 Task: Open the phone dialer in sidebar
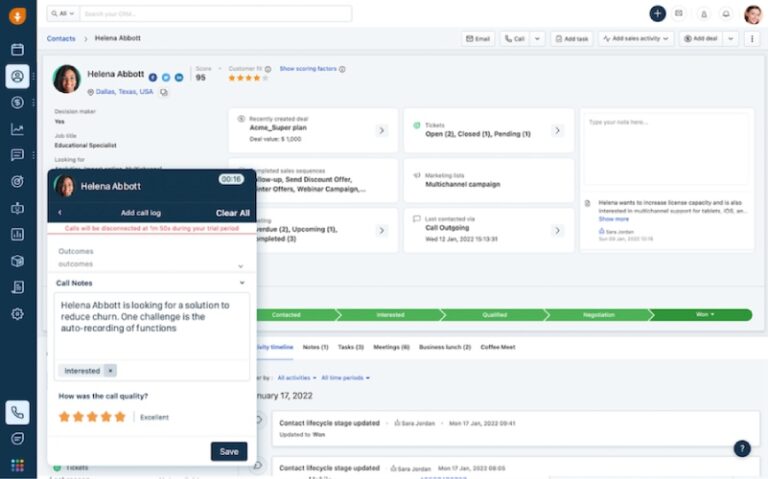(x=17, y=412)
